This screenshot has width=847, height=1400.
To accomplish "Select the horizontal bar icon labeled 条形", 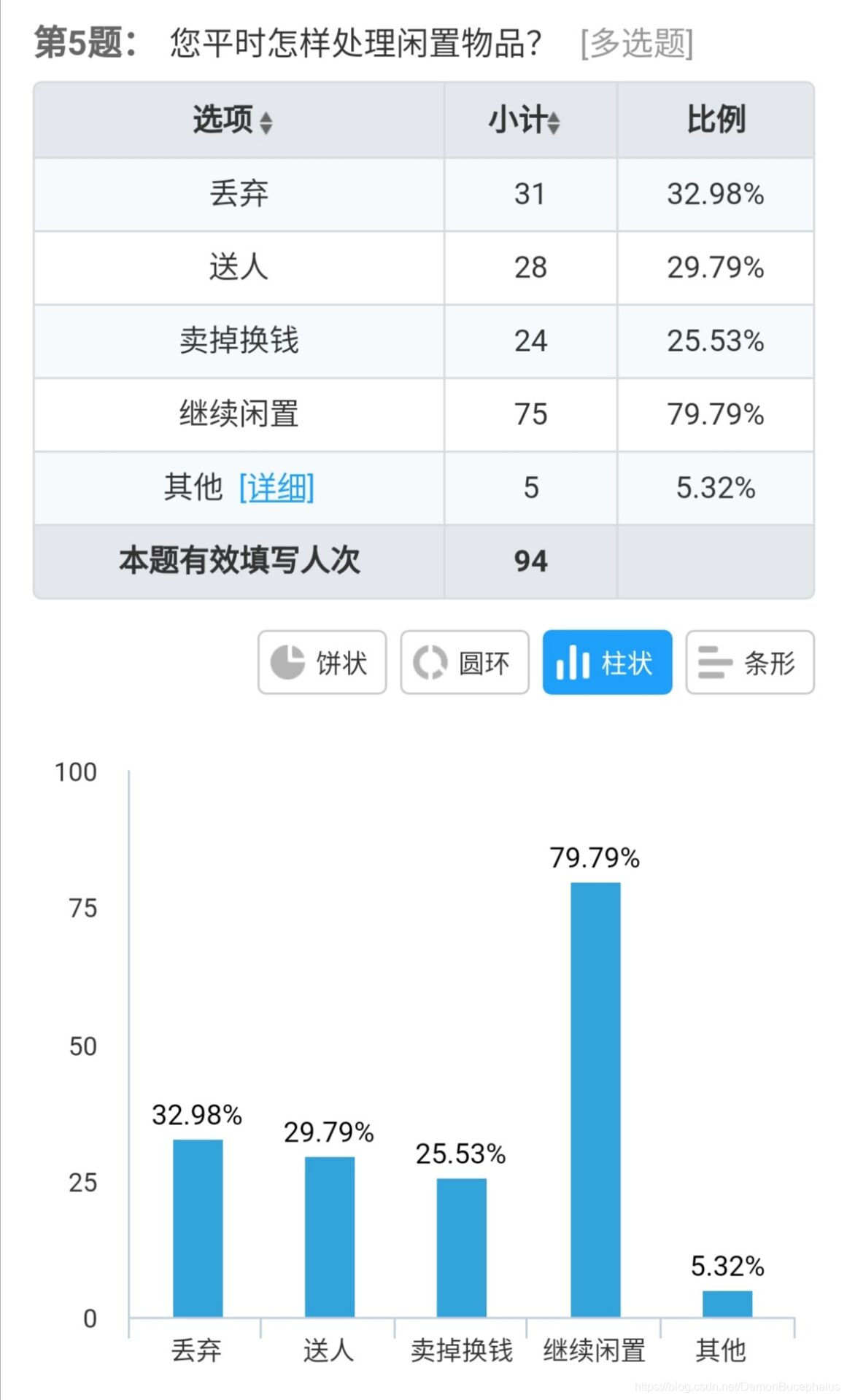I will 713,663.
